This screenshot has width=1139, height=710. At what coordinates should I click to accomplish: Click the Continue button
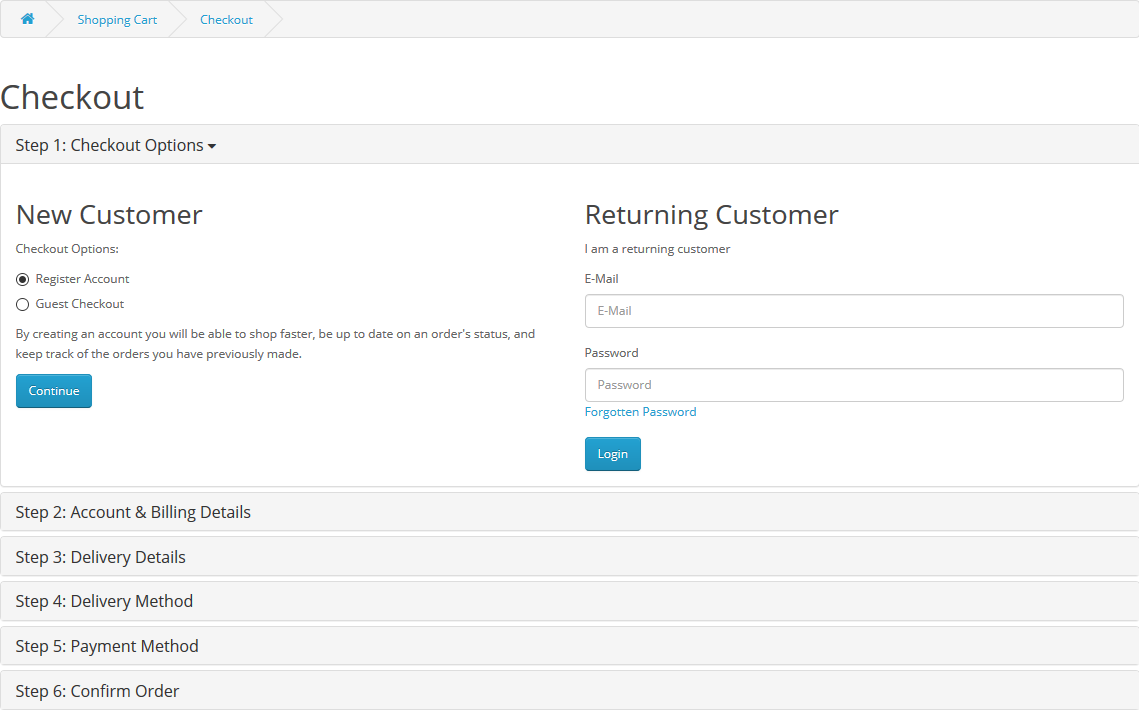[54, 391]
